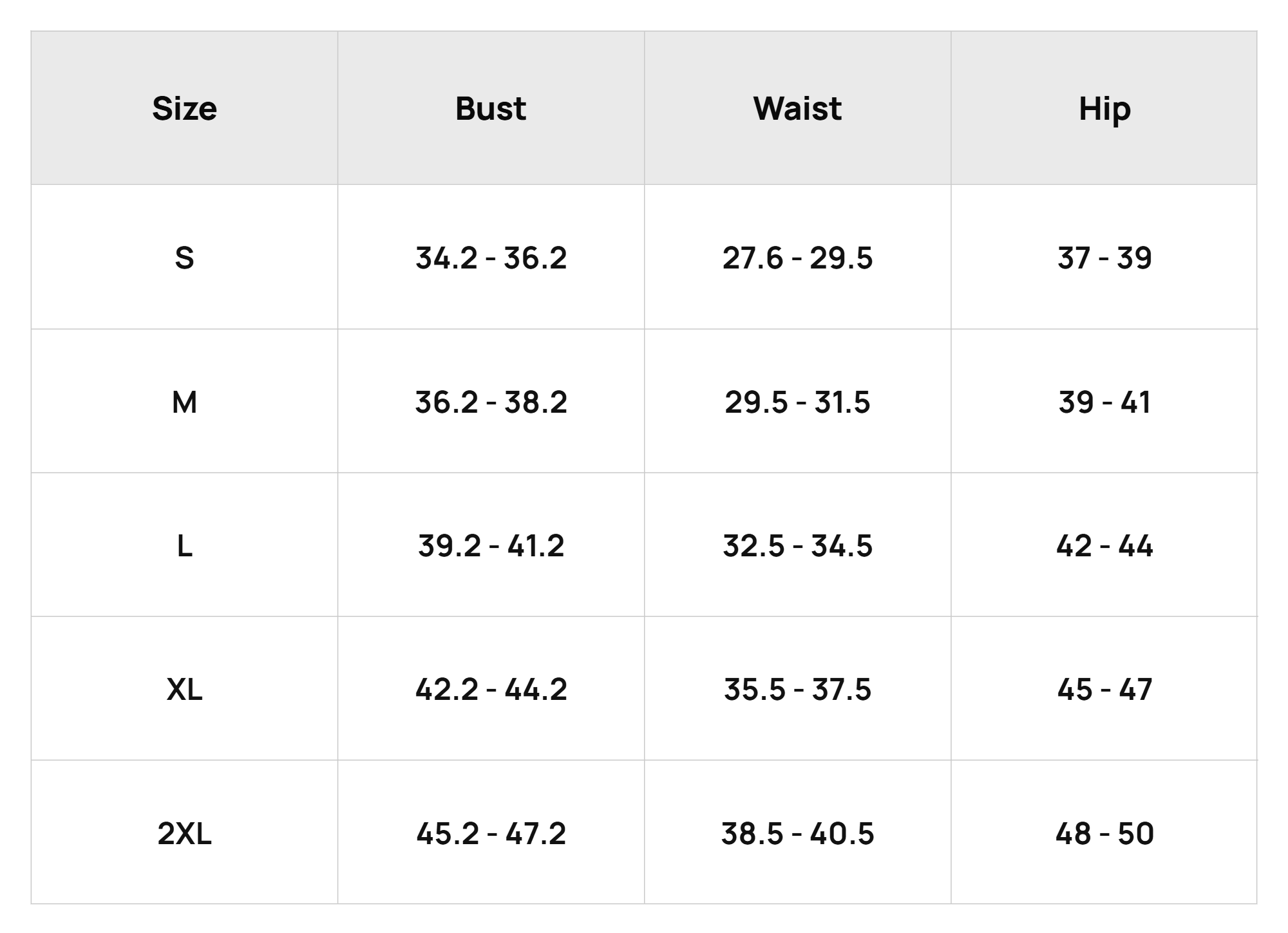
Task: Click bust value 34.2 - 36.2
Action: pos(491,258)
